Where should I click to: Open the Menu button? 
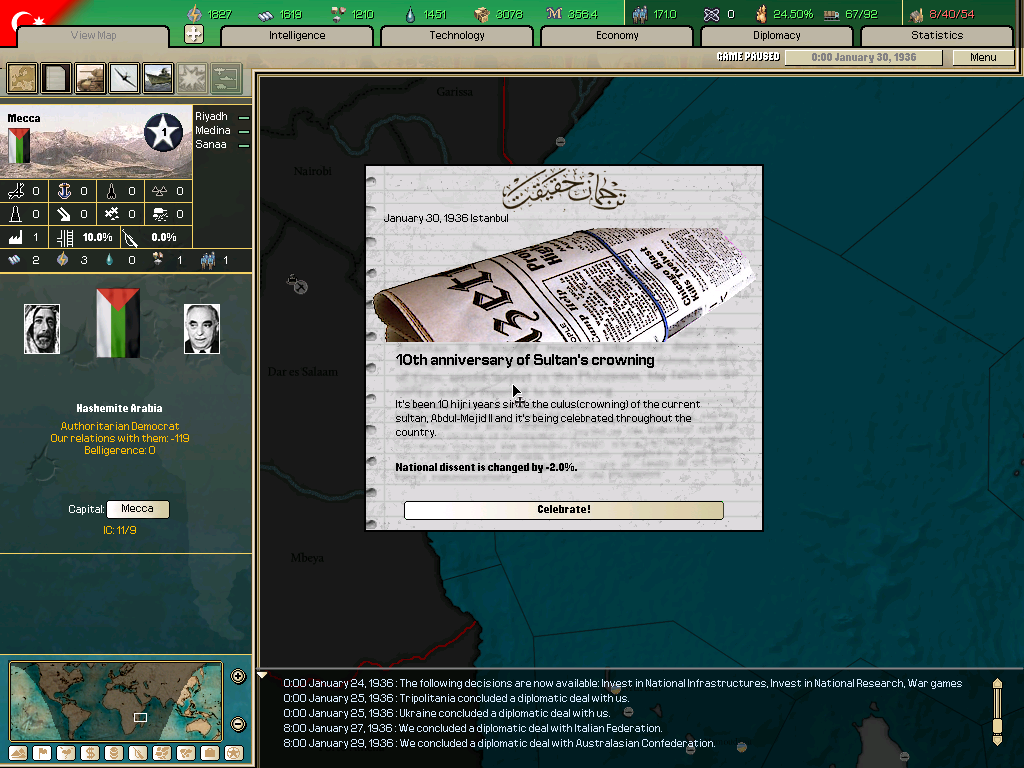pos(983,57)
